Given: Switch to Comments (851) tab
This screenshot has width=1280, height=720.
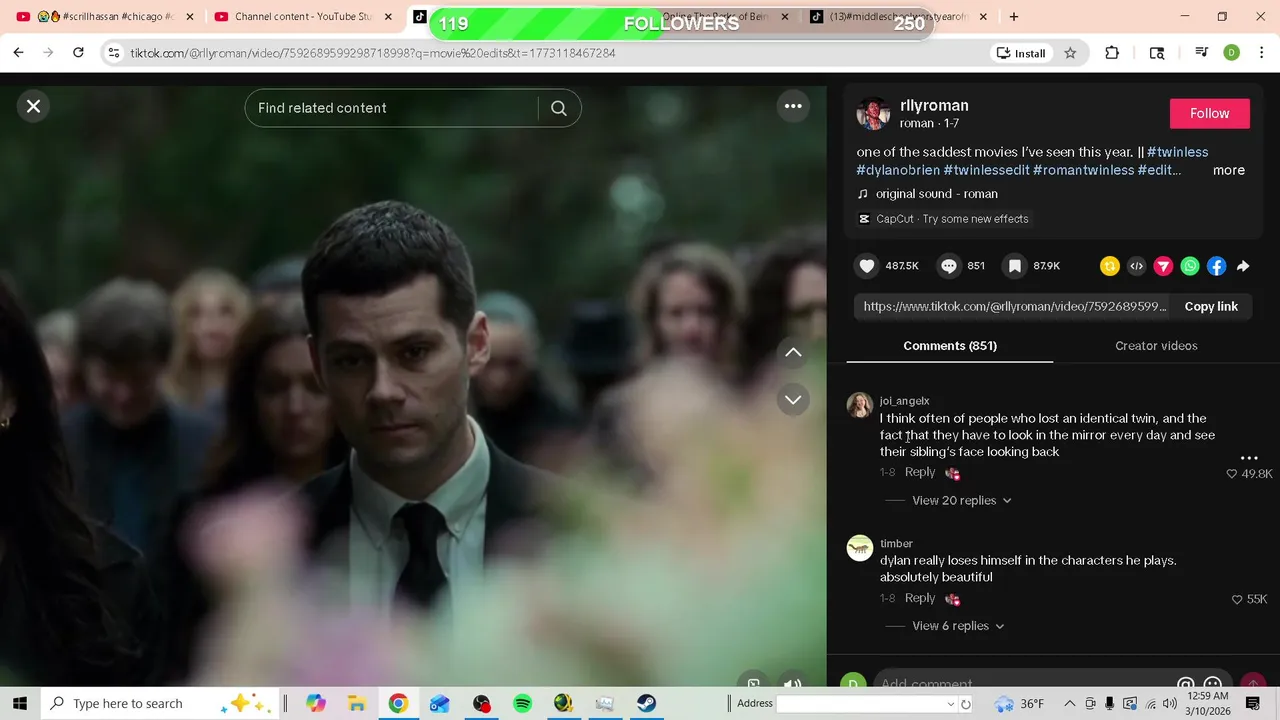Looking at the screenshot, I should [950, 346].
